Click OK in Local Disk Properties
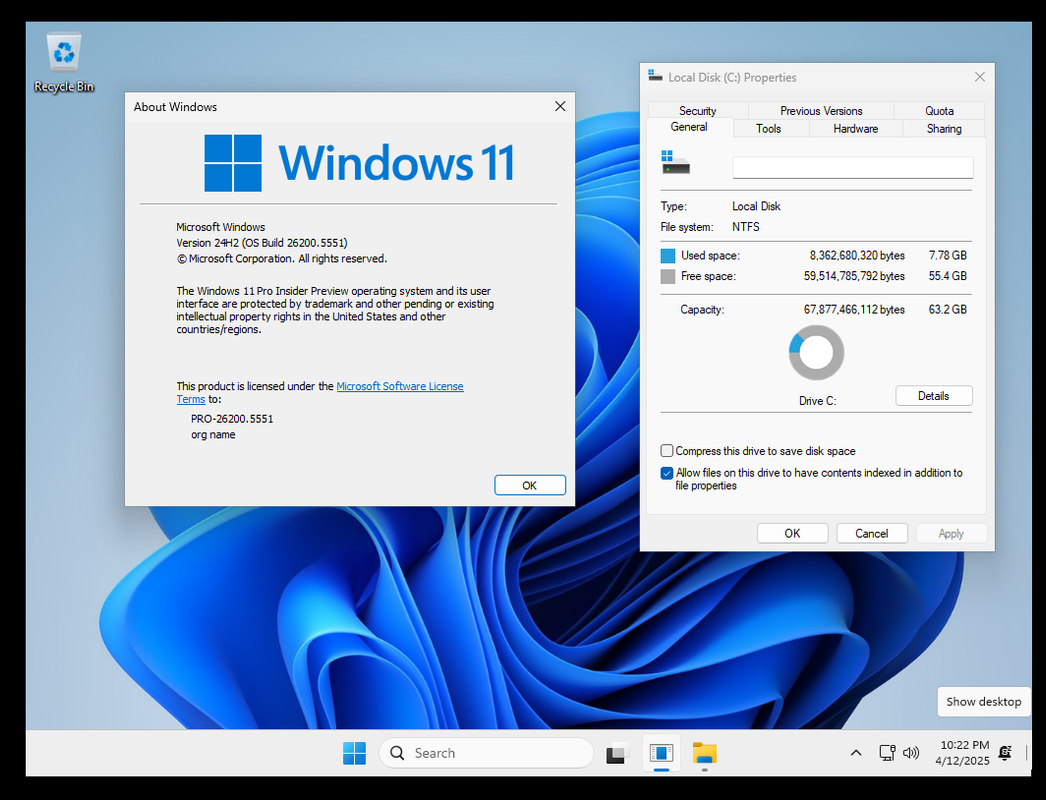 pyautogui.click(x=793, y=533)
